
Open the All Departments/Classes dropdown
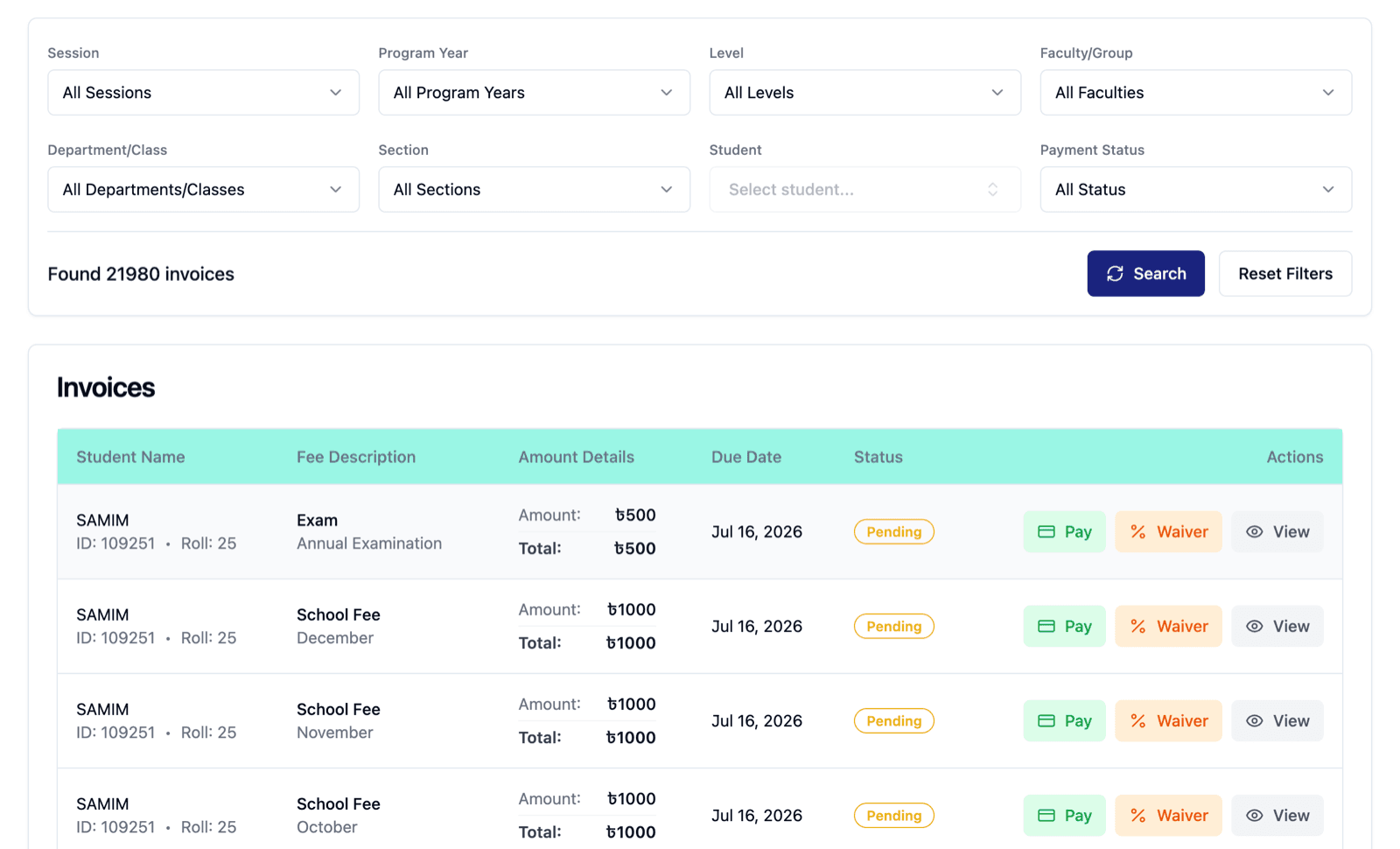tap(203, 190)
